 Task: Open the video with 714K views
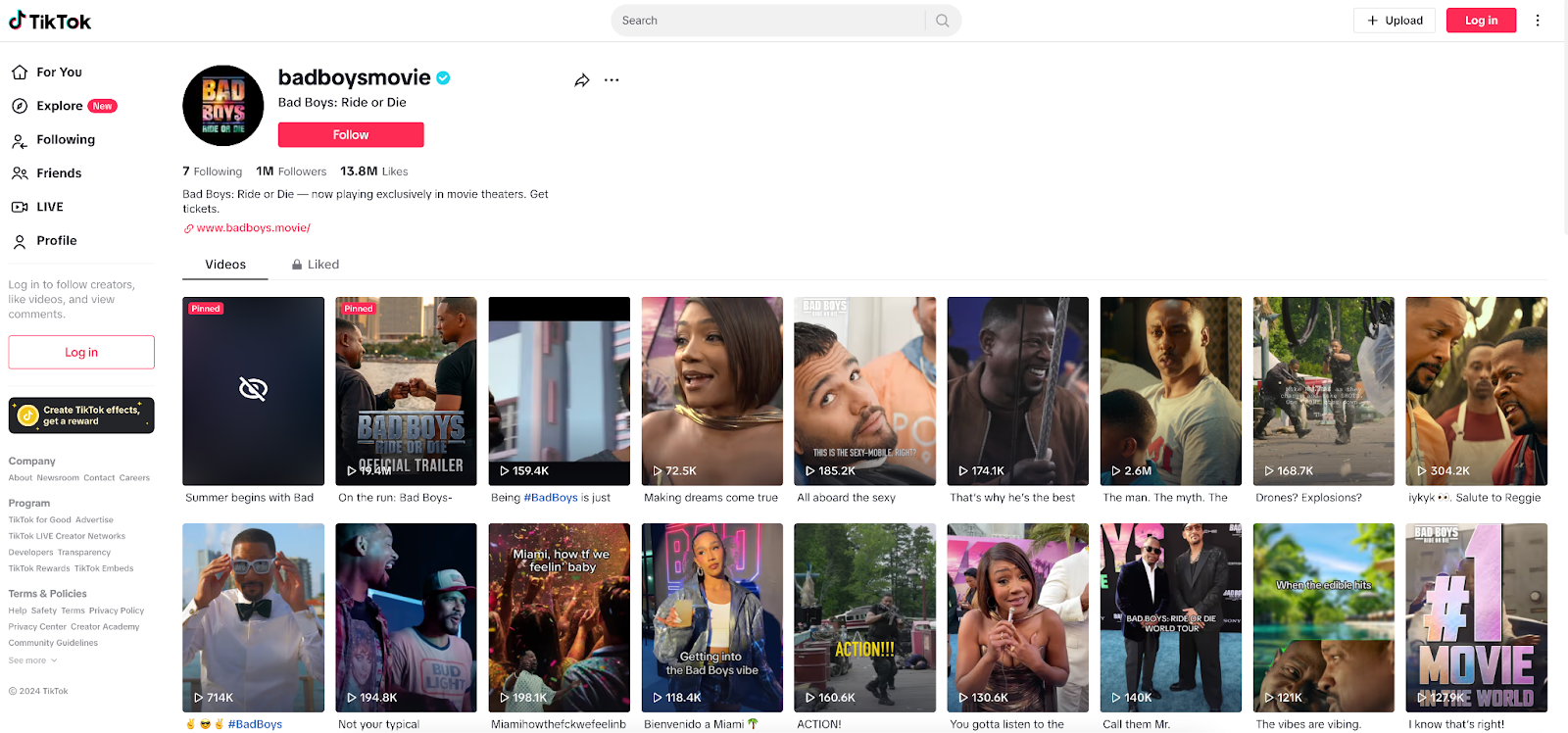[253, 617]
